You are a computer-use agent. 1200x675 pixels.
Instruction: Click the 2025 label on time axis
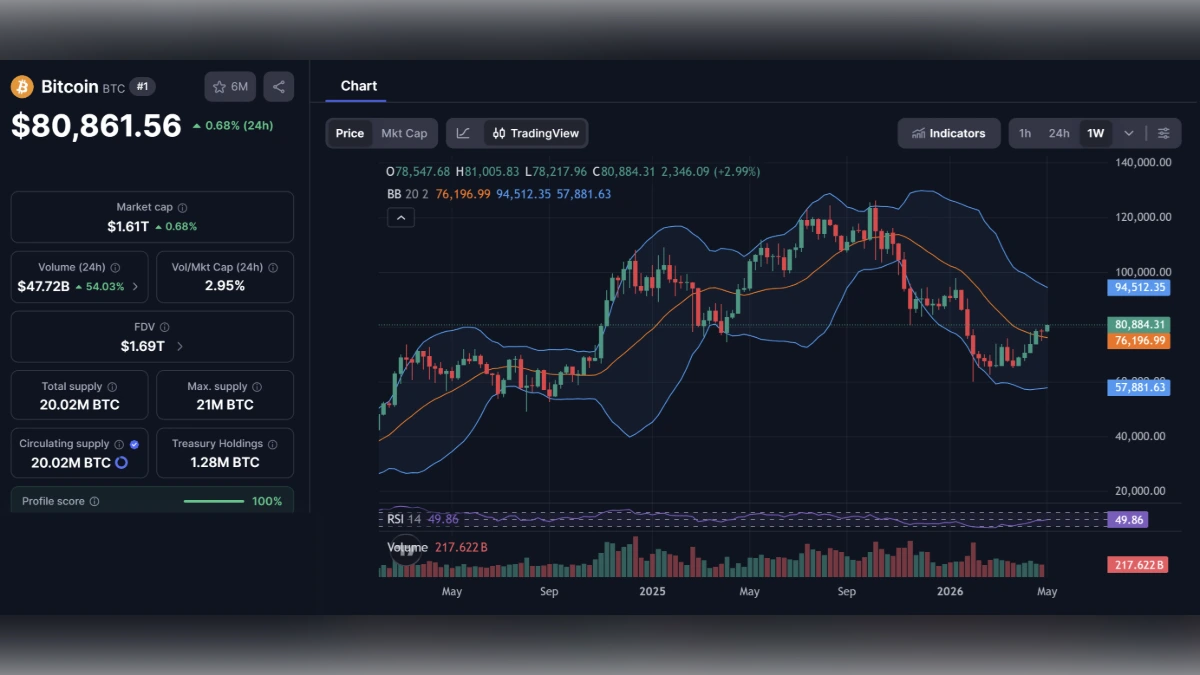tap(652, 591)
